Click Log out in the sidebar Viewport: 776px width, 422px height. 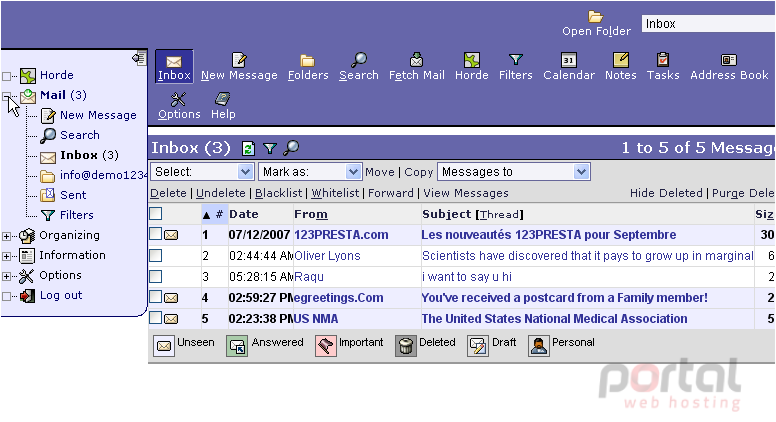tap(61, 295)
